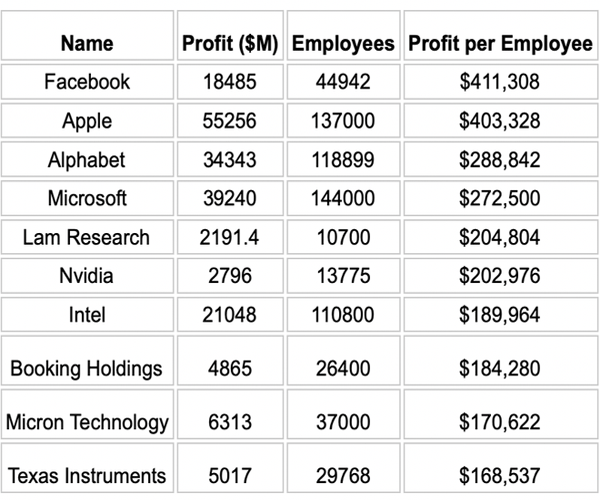
Task: Click the Profit per Employee header
Action: [x=499, y=44]
